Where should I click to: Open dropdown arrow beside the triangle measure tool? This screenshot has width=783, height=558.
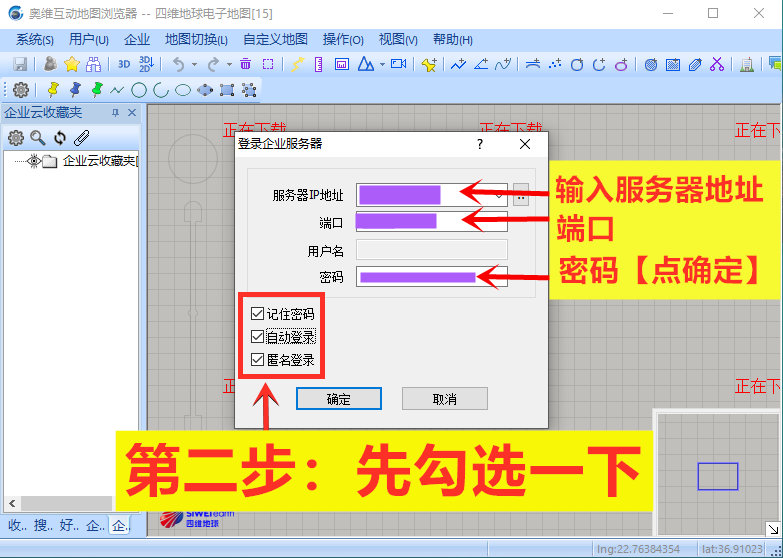tap(382, 64)
